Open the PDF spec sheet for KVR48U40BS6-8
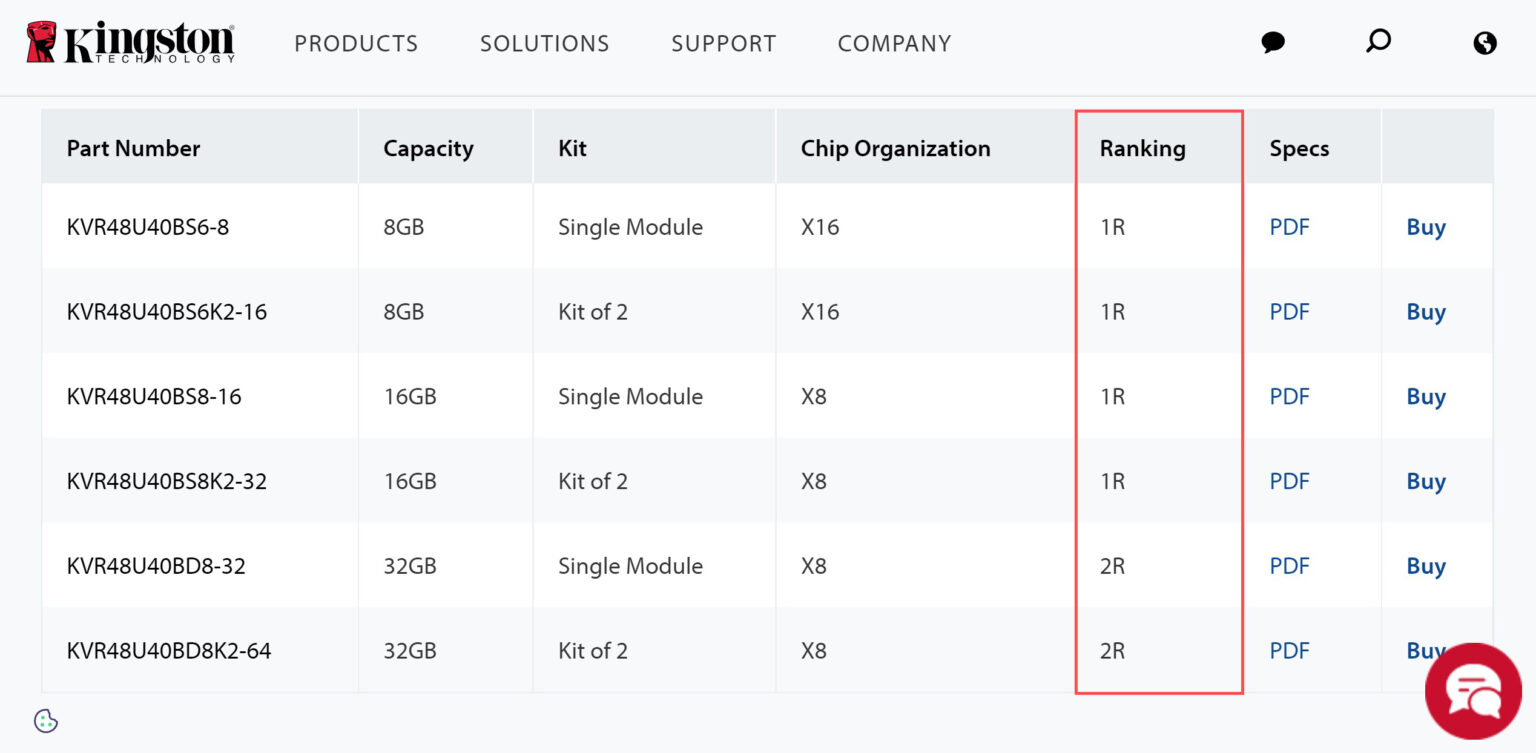 click(1289, 227)
